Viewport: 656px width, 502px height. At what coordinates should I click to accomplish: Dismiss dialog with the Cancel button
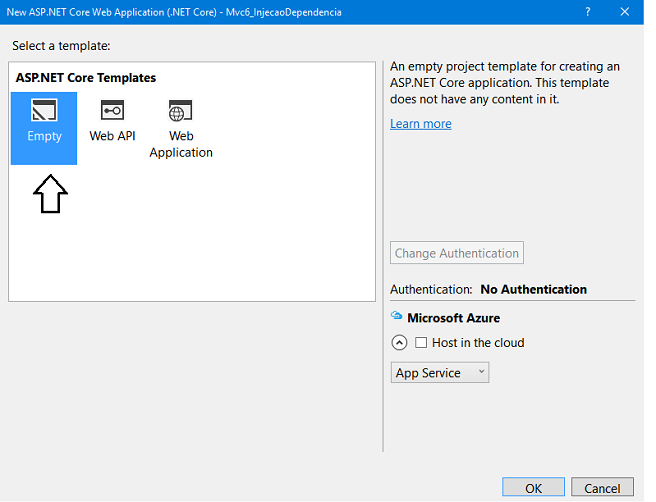[x=602, y=488]
